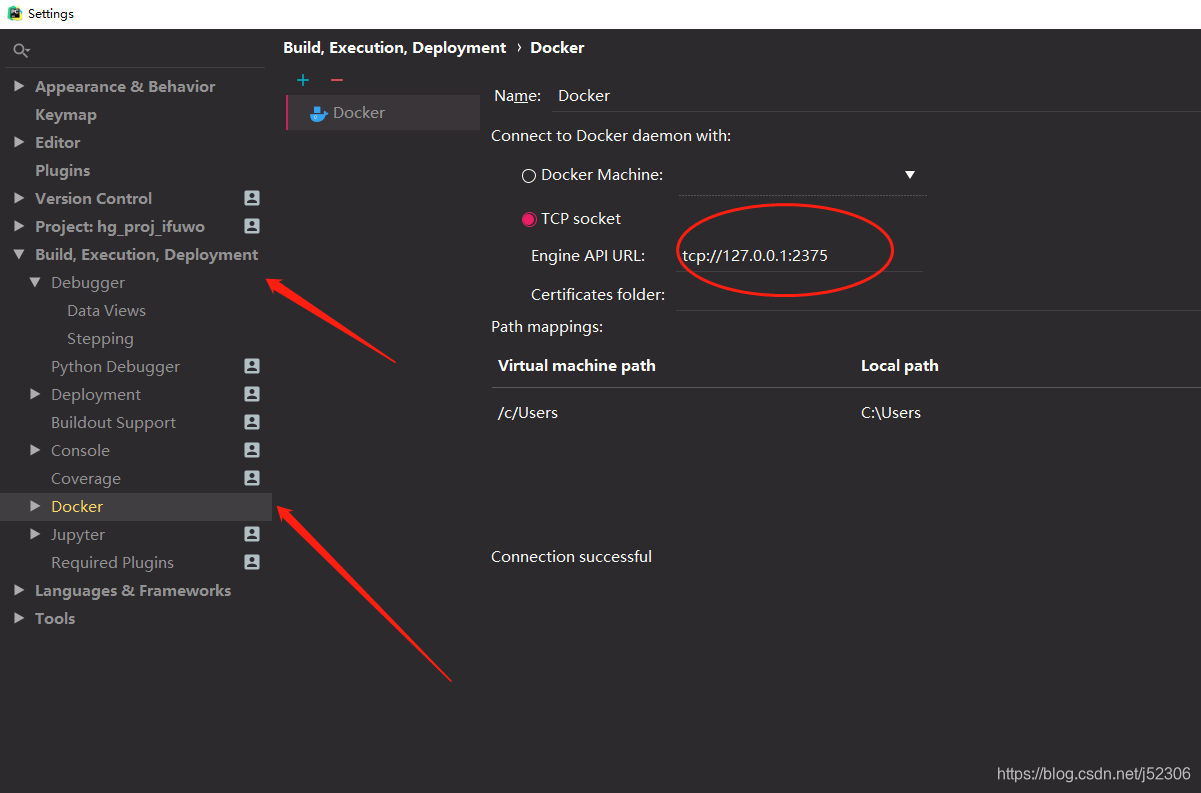
Task: Open the settings search magnifier
Action: [21, 48]
